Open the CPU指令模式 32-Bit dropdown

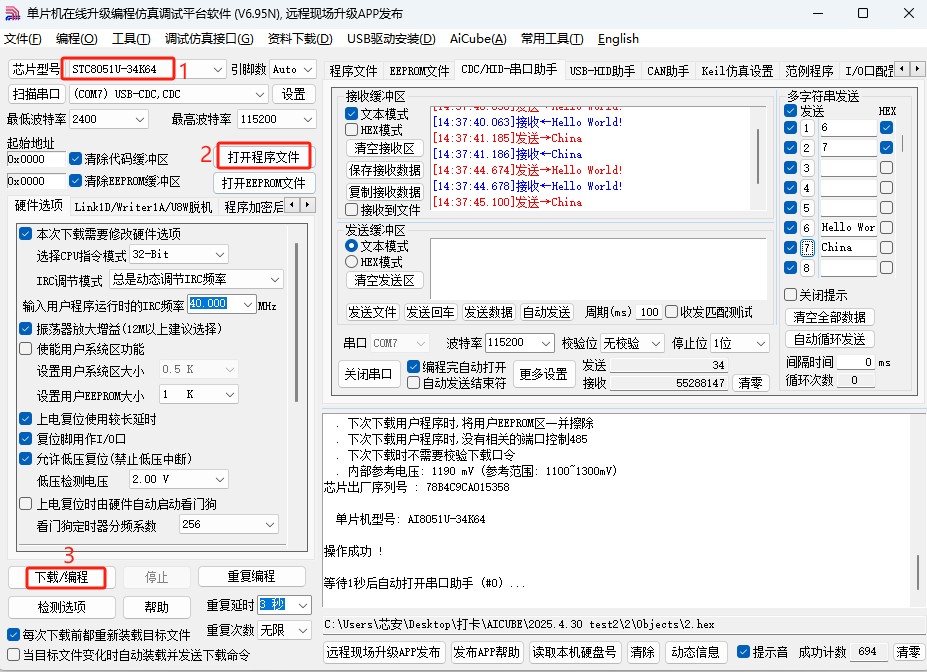pos(220,255)
